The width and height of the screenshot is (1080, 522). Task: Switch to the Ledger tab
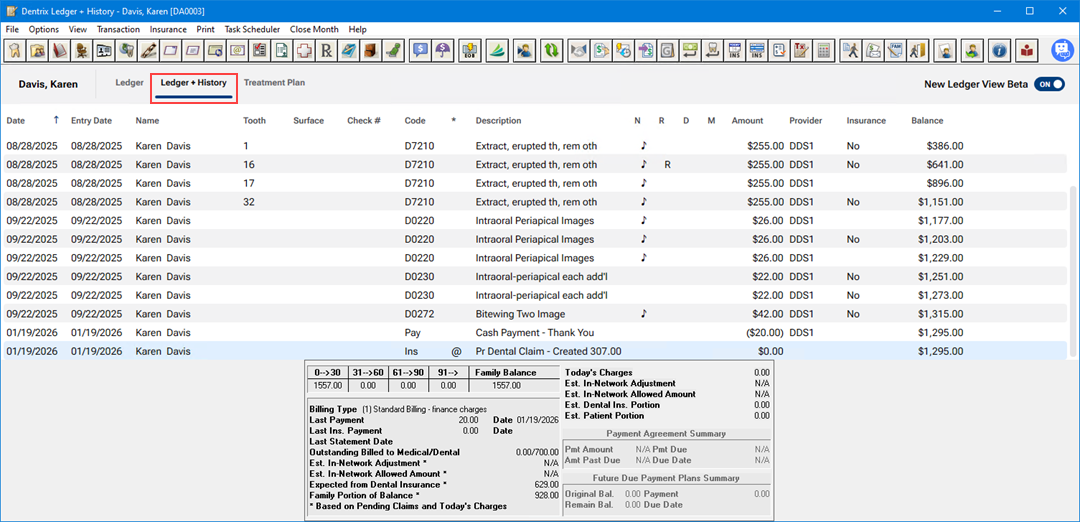click(x=129, y=83)
